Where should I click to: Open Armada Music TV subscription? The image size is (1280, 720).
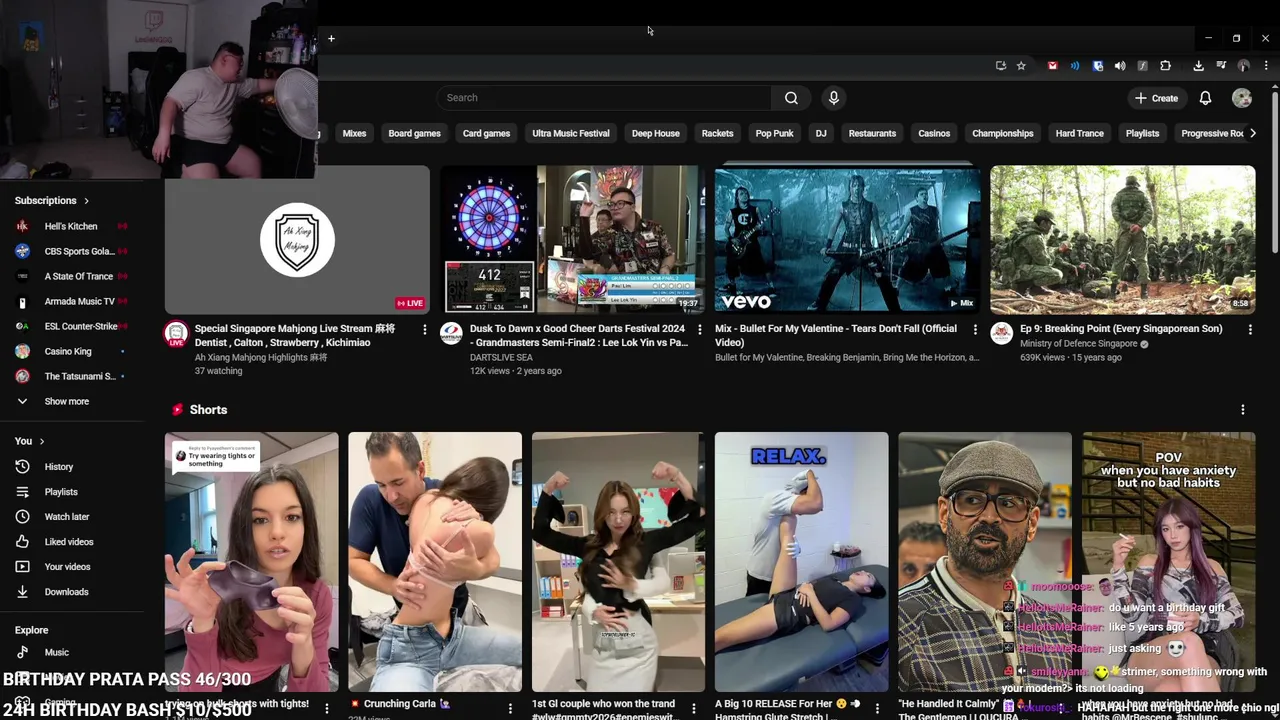point(80,302)
